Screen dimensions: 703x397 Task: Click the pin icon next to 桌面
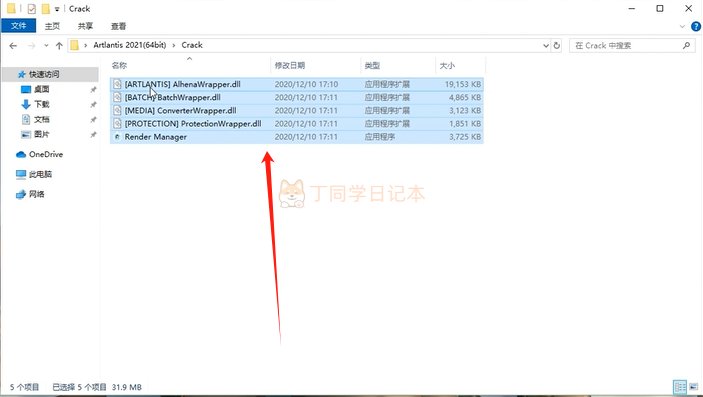[93, 90]
